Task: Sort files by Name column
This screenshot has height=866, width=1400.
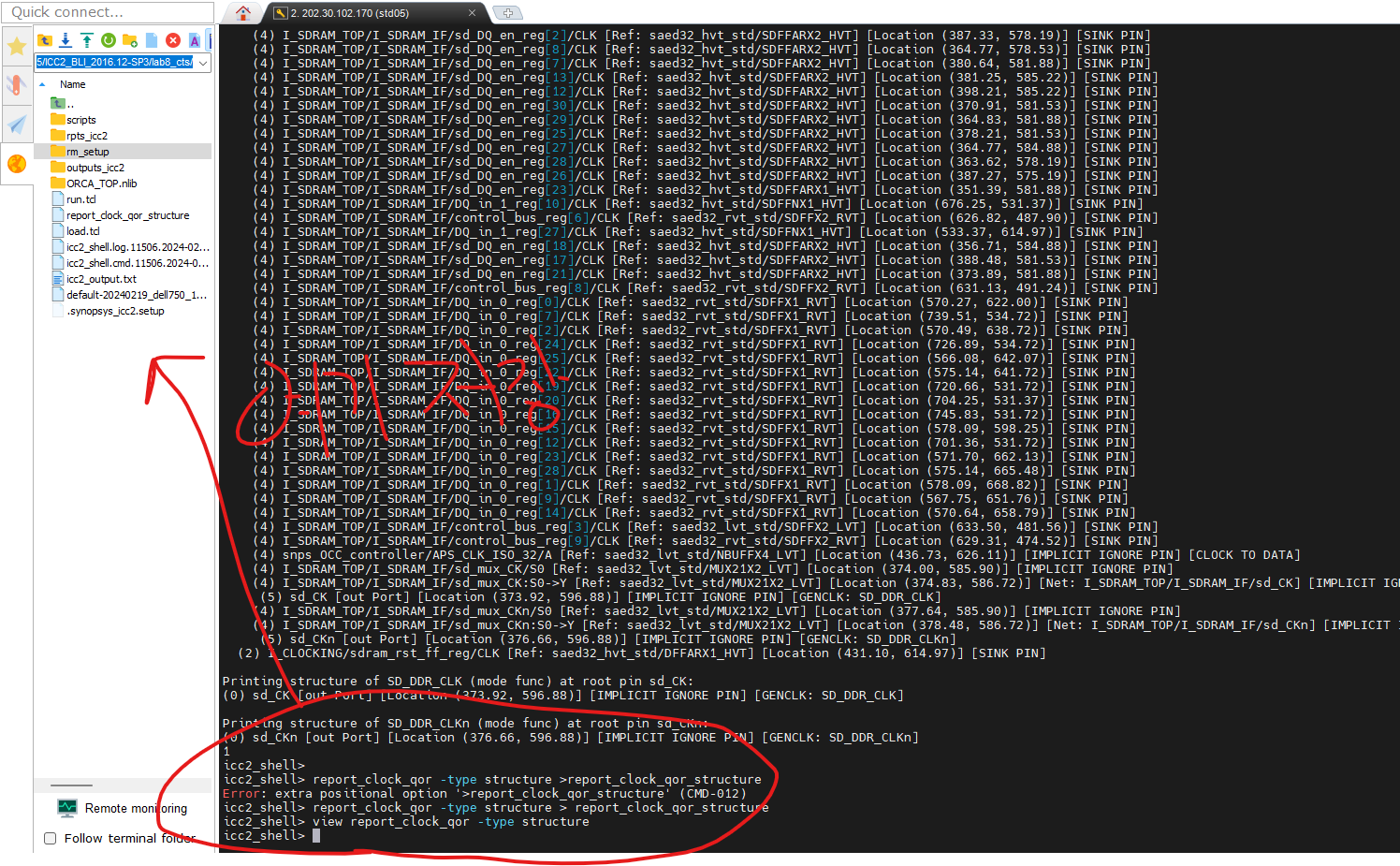Action: (x=73, y=84)
